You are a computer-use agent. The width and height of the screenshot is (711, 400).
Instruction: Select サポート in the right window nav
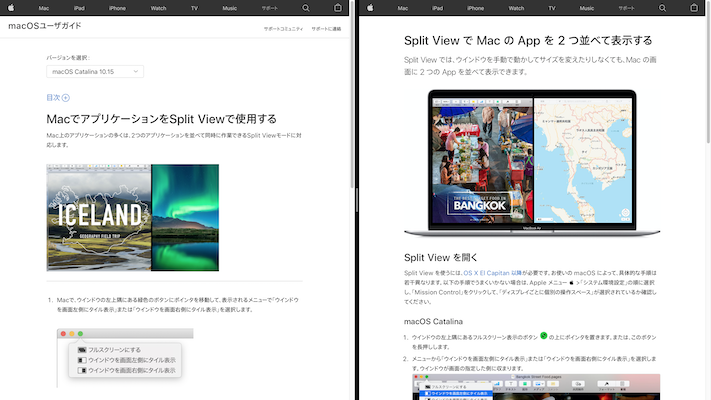(627, 8)
